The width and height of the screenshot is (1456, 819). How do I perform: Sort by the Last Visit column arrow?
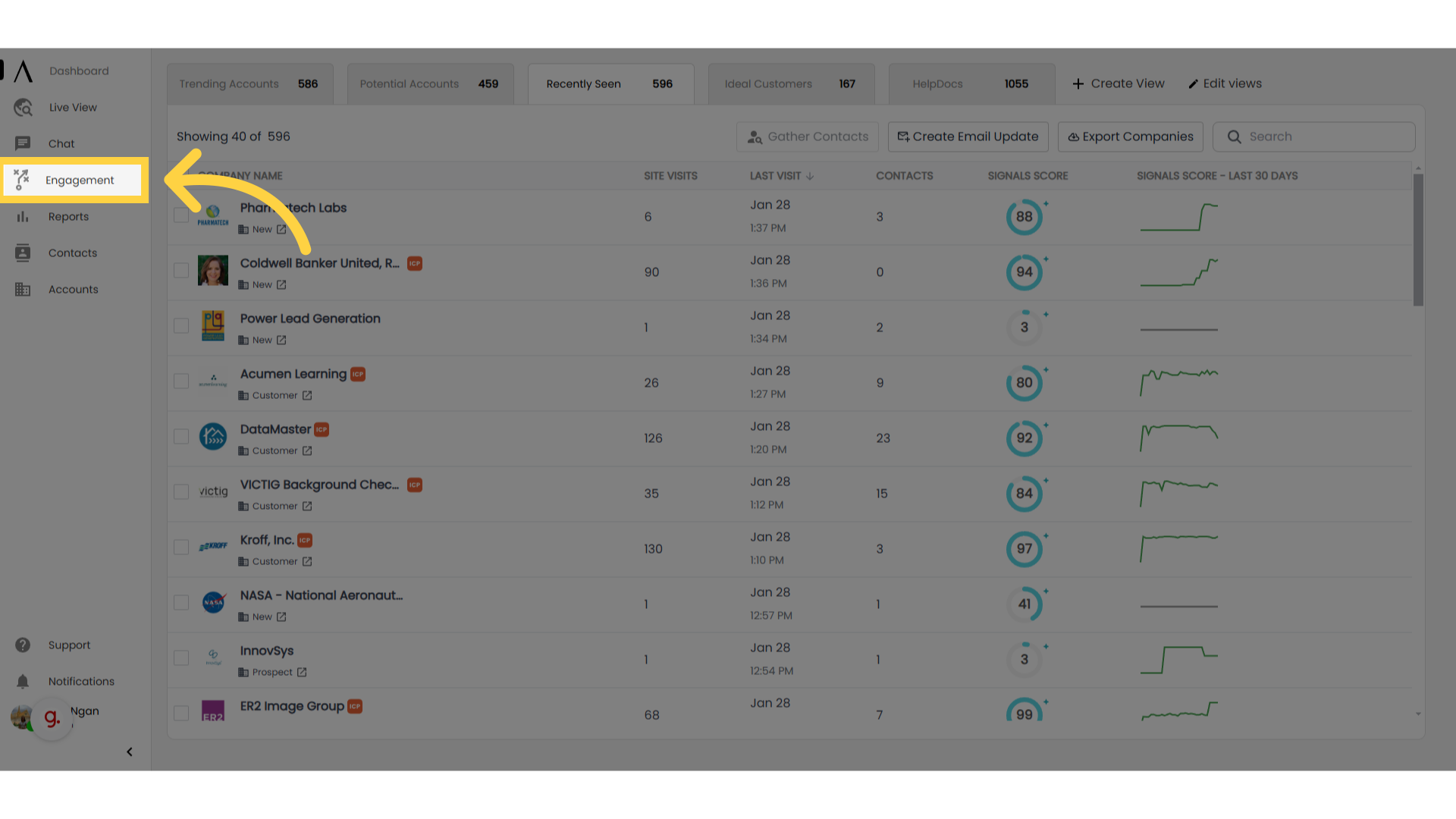pyautogui.click(x=810, y=176)
